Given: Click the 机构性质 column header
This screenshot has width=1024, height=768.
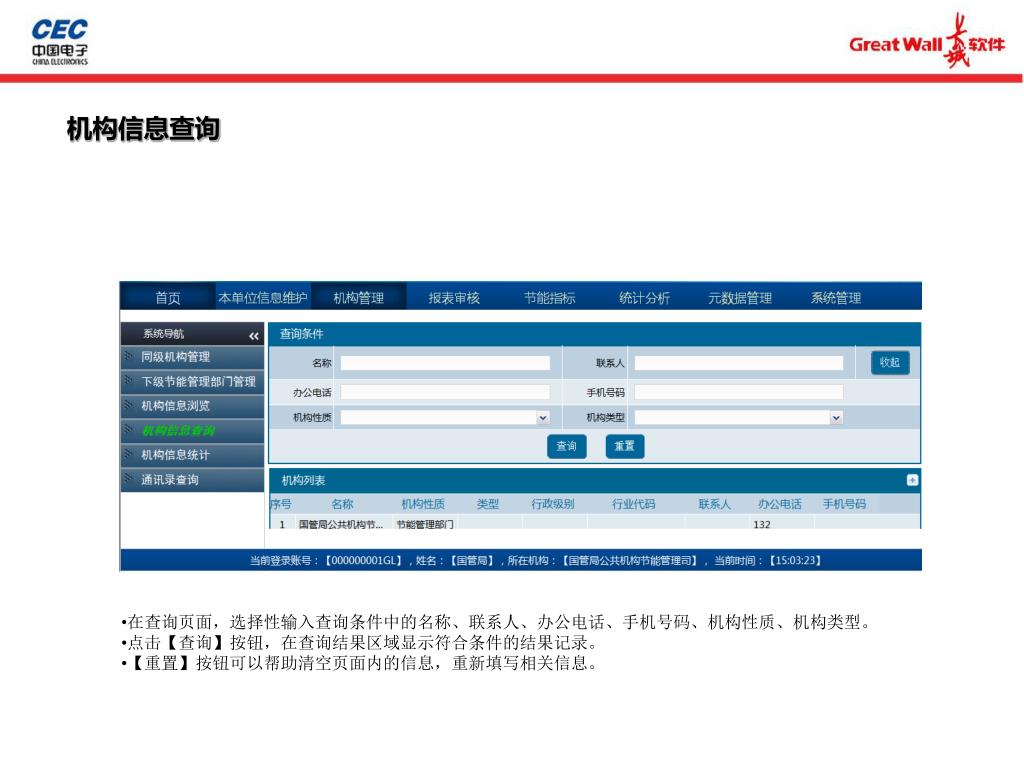Looking at the screenshot, I should click(x=423, y=504).
